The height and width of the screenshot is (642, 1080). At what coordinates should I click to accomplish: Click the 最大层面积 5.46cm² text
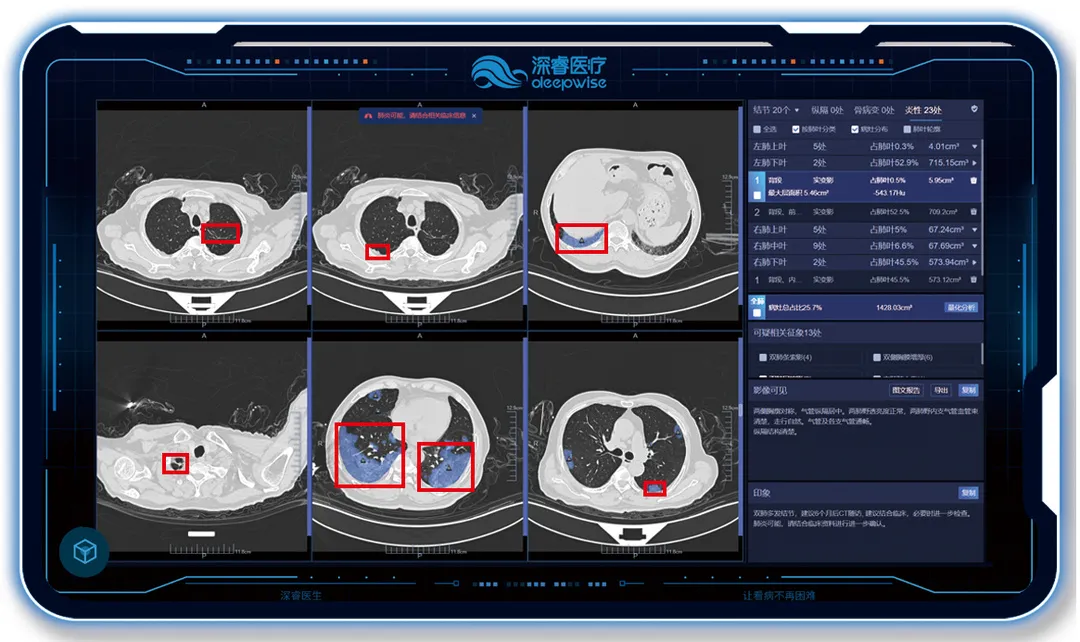(x=799, y=193)
